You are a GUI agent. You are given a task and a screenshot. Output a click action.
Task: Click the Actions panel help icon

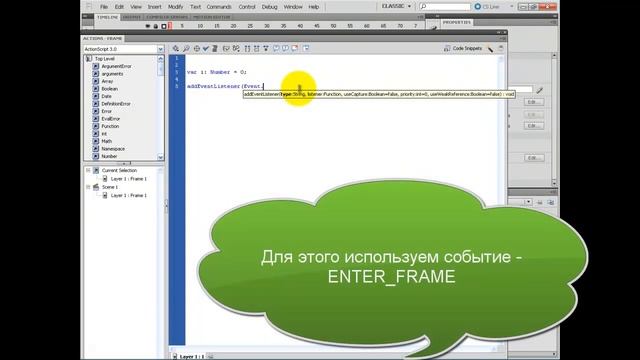click(x=501, y=48)
